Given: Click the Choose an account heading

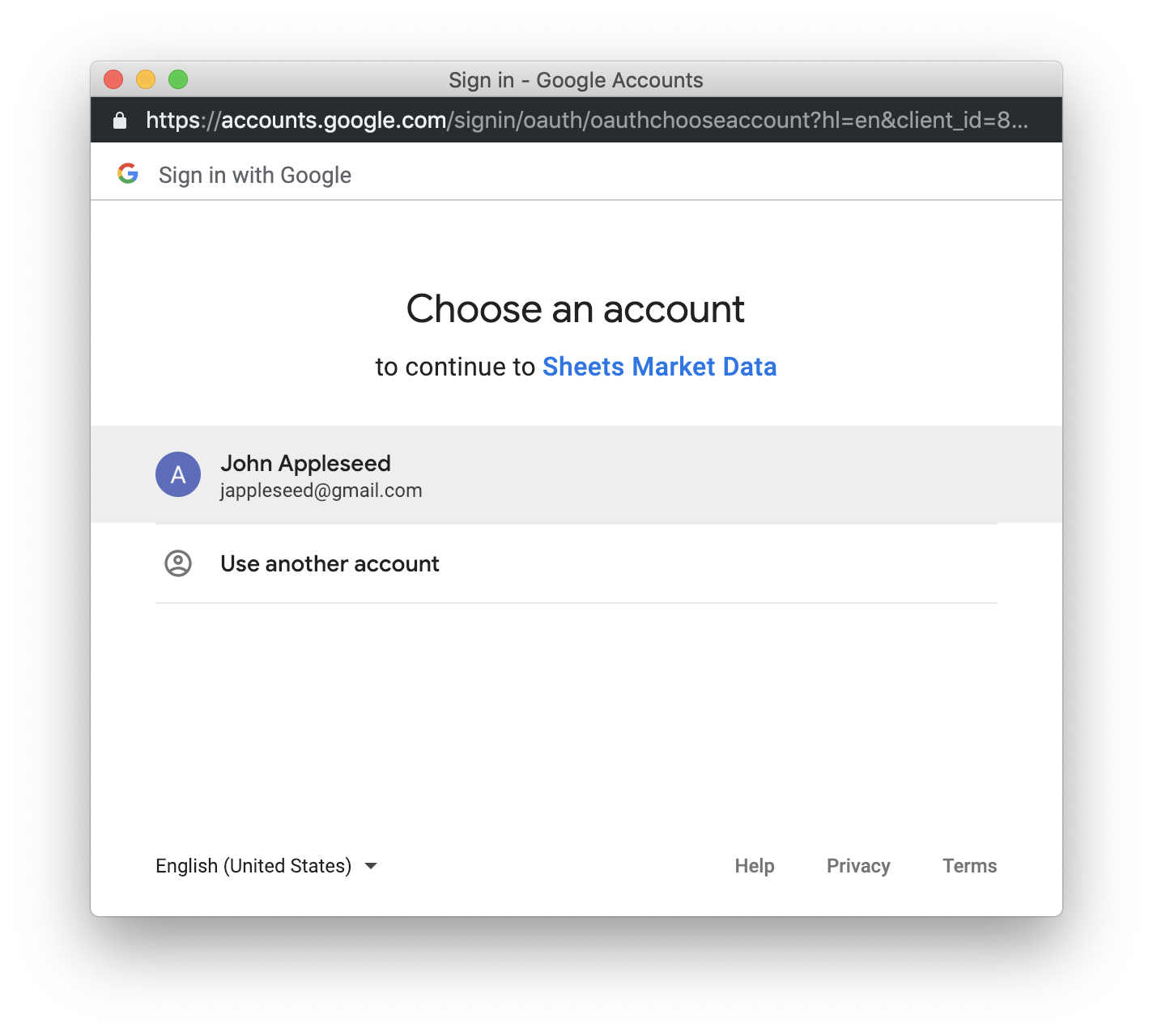Looking at the screenshot, I should pos(576,308).
